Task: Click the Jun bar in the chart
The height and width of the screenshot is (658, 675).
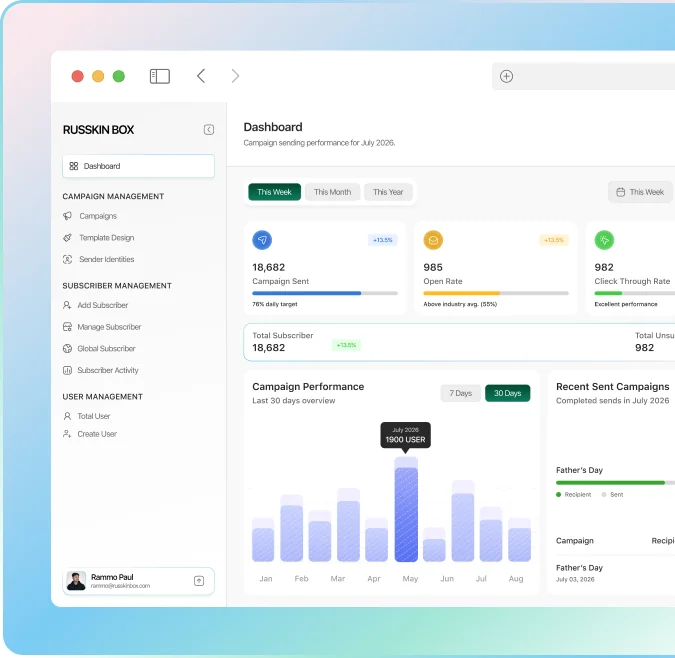Action: pyautogui.click(x=434, y=545)
